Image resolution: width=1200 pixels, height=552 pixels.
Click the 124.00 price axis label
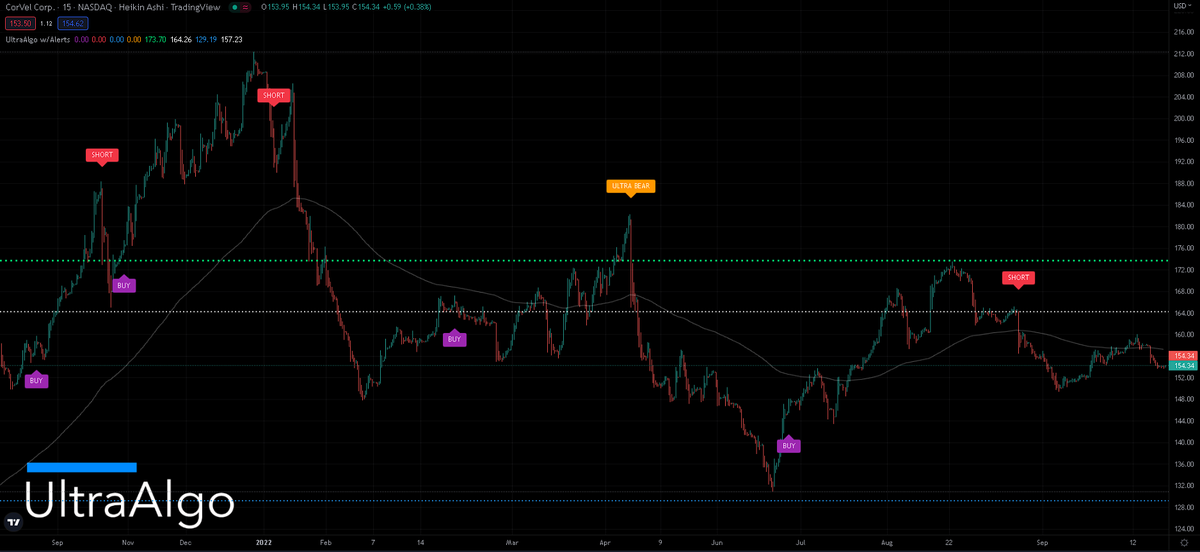coord(1183,529)
